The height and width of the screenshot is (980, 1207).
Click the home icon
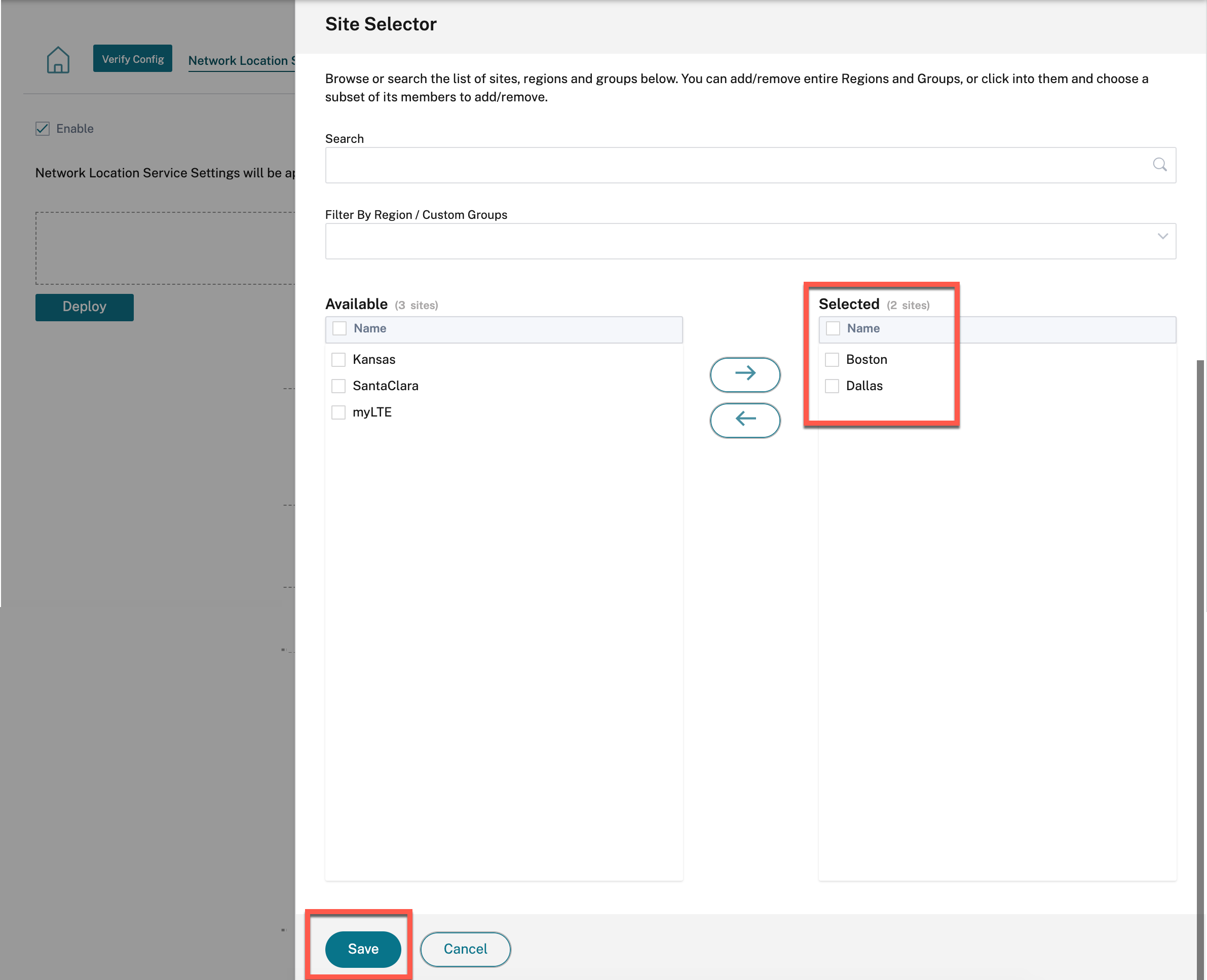pos(58,59)
